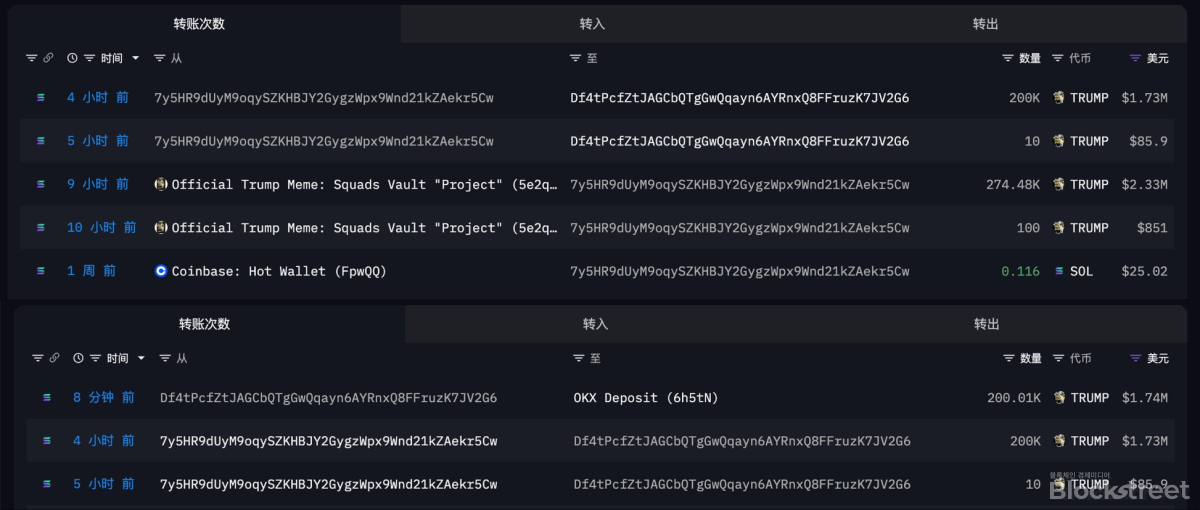Click the link chain icon in top header

(48, 59)
